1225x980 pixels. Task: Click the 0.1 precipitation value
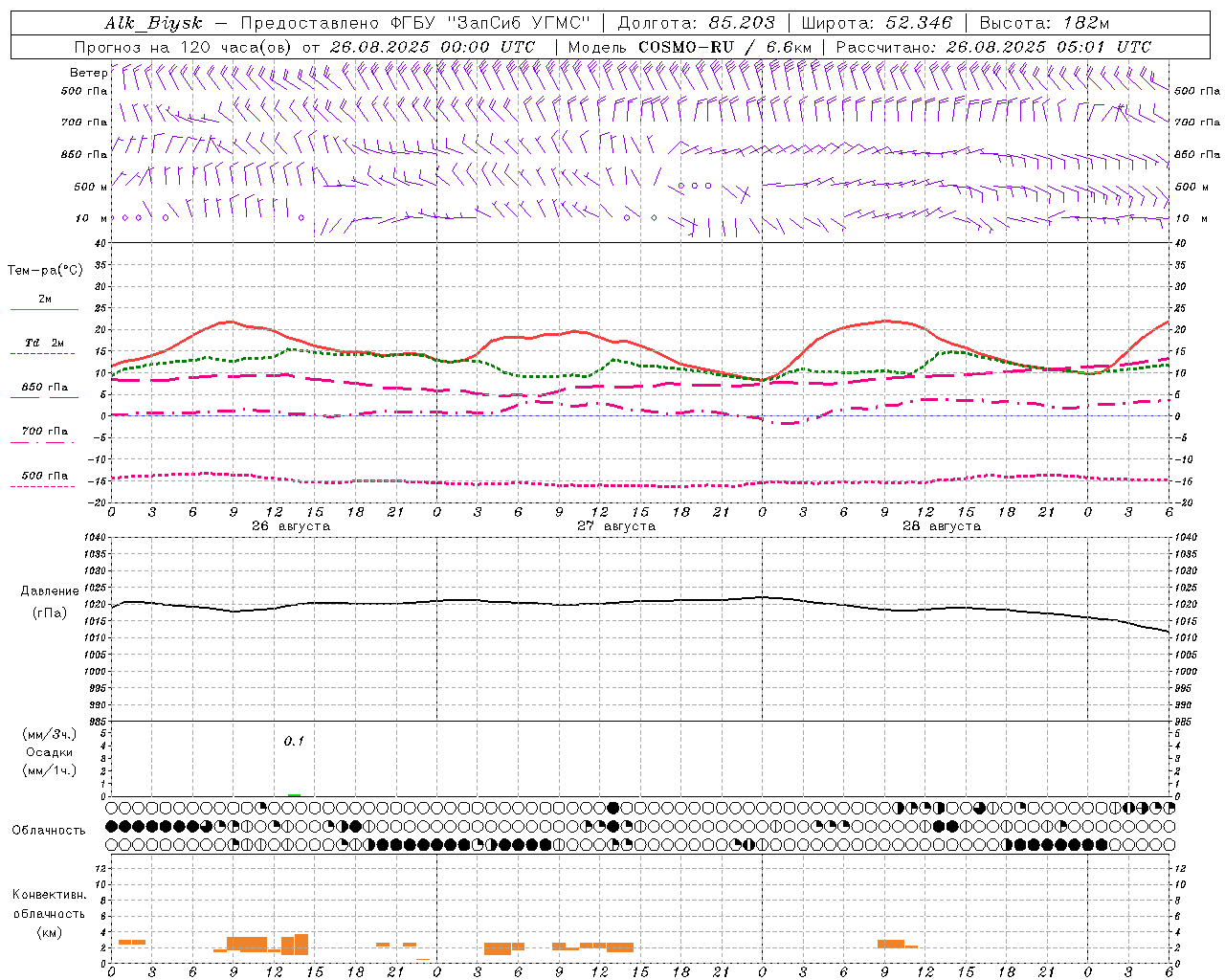(294, 742)
